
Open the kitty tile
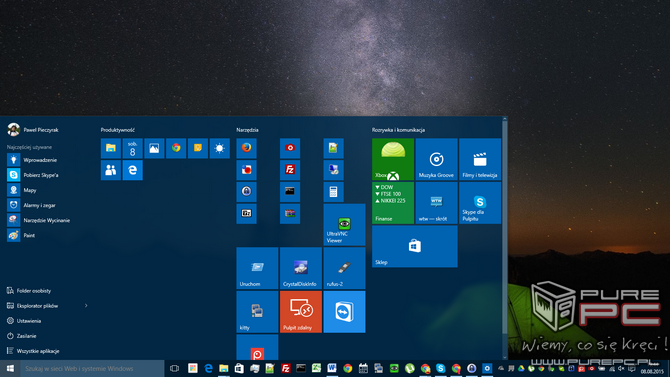[x=257, y=312]
